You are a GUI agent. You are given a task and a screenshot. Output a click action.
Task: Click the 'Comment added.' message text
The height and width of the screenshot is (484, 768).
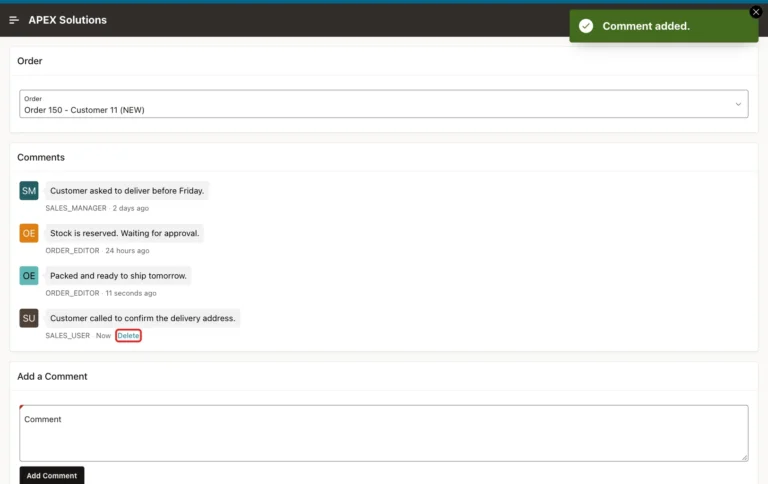(646, 26)
